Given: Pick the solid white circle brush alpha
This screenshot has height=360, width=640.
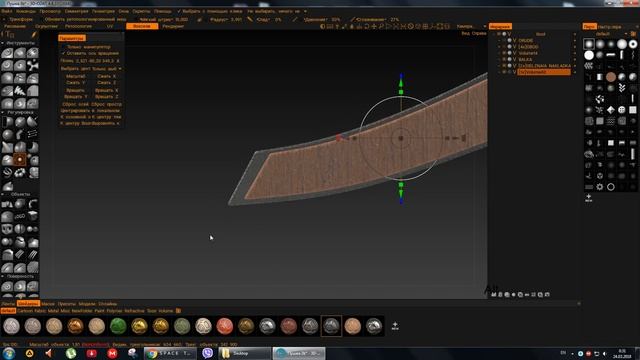Looking at the screenshot, I should point(589,55).
